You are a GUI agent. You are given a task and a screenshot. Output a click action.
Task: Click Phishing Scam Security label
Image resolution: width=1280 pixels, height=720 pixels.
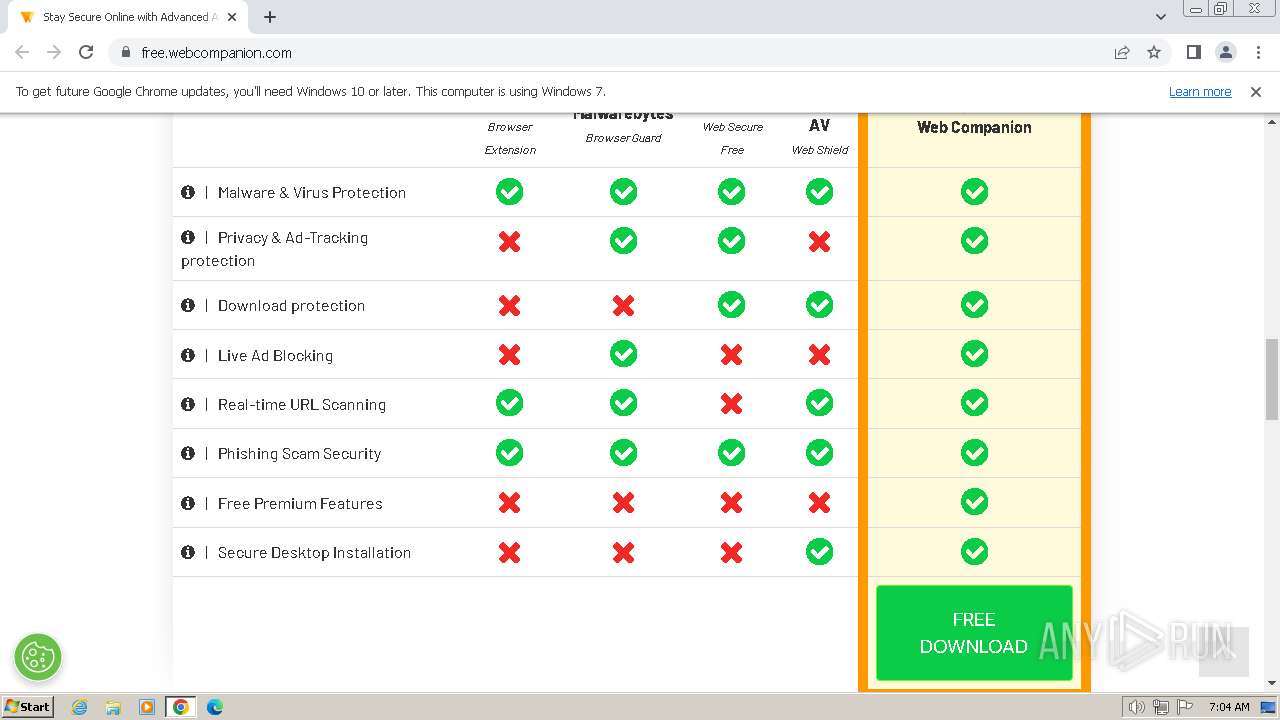click(x=300, y=453)
